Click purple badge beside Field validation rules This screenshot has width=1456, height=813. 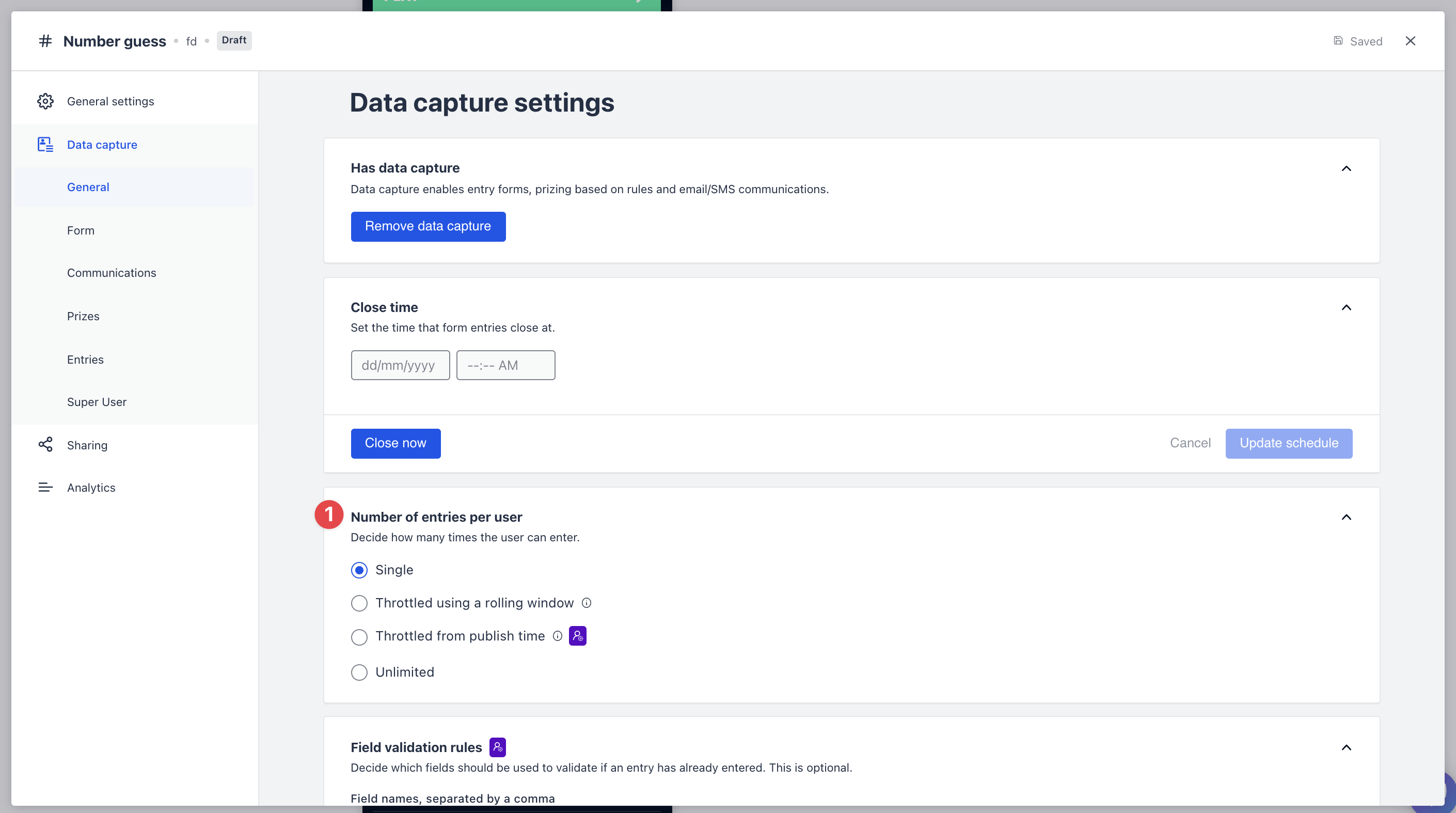tap(497, 747)
